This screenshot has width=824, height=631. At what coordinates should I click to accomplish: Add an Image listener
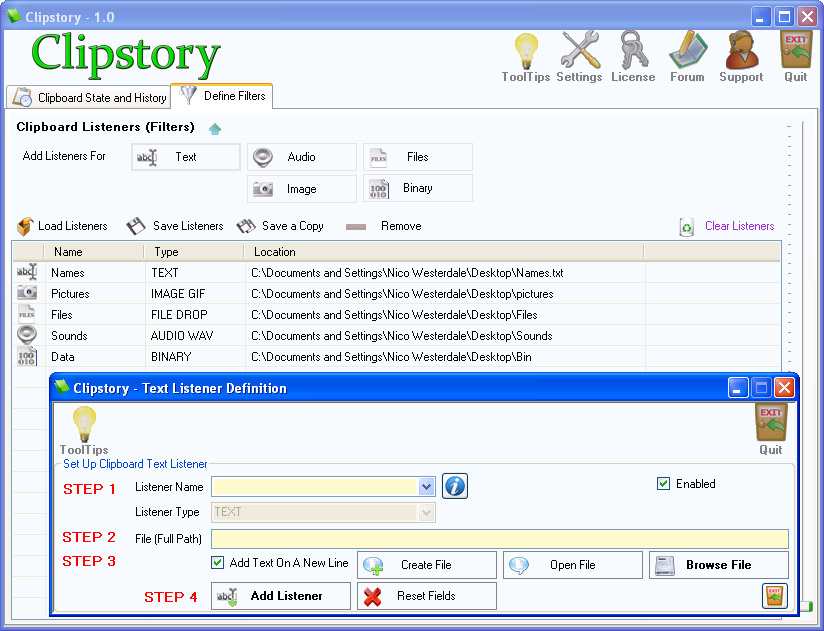pyautogui.click(x=302, y=189)
